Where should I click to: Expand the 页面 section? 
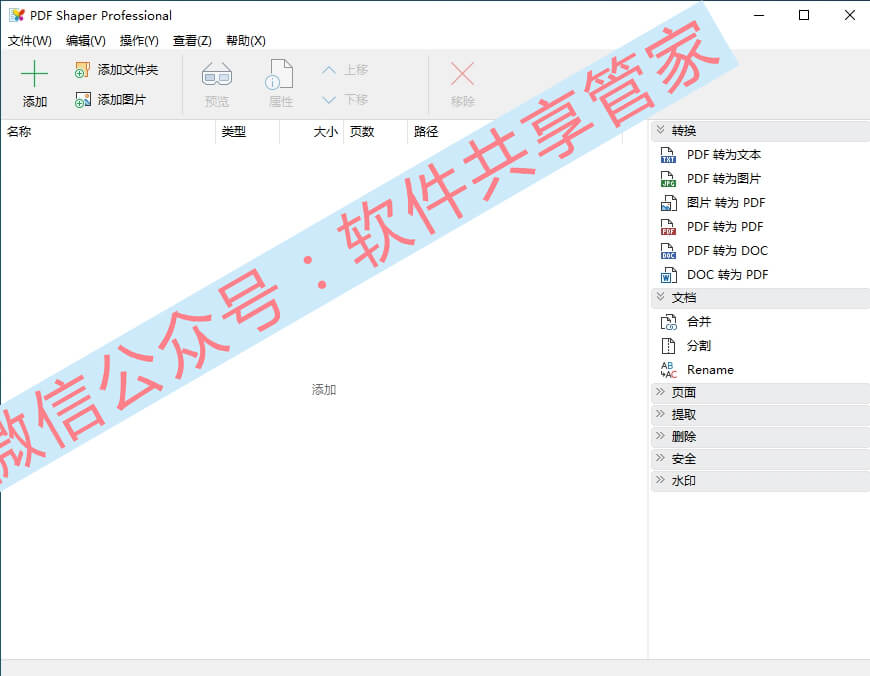coord(660,392)
